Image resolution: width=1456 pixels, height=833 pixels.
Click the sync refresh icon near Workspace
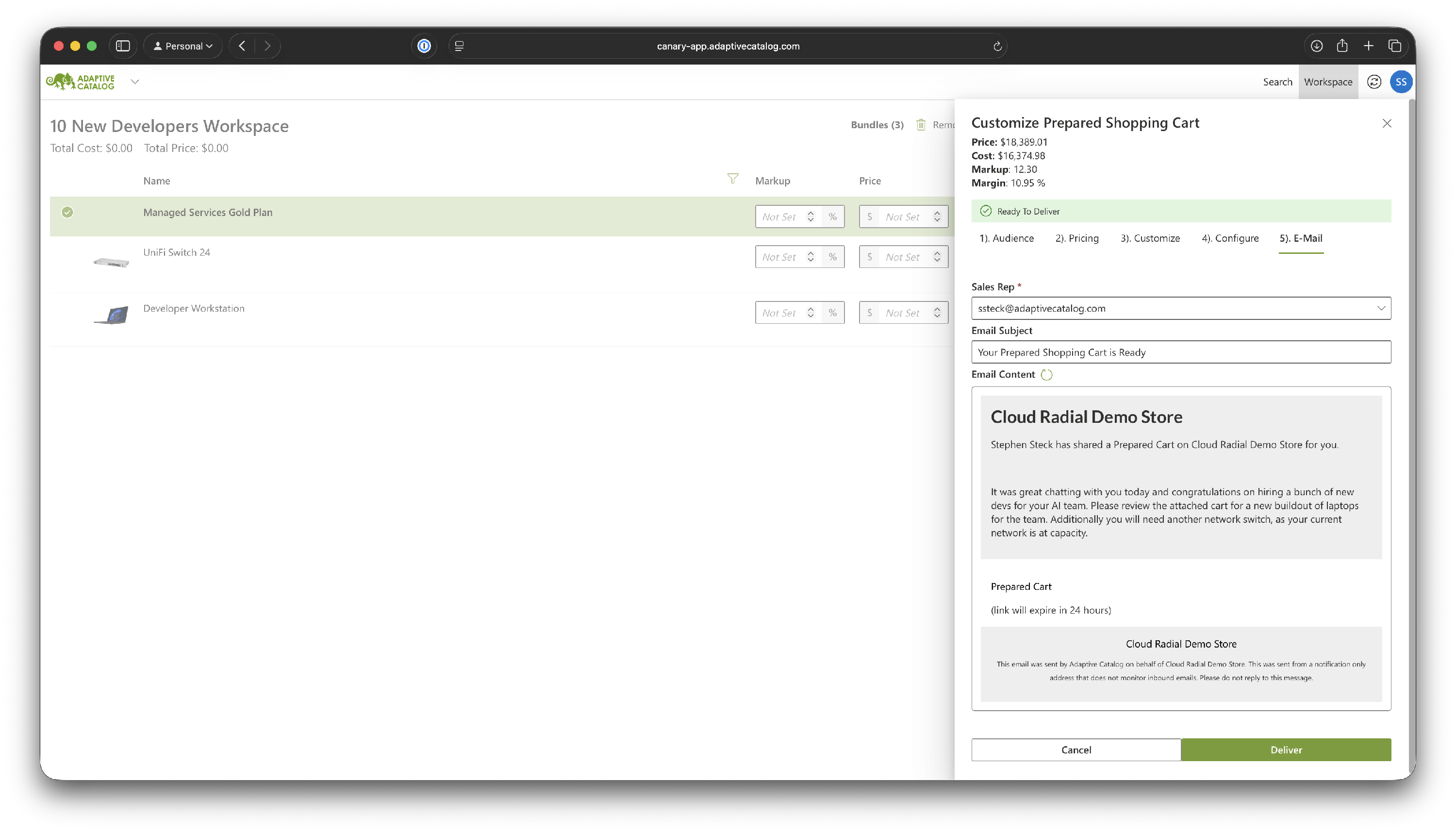pyautogui.click(x=1373, y=82)
